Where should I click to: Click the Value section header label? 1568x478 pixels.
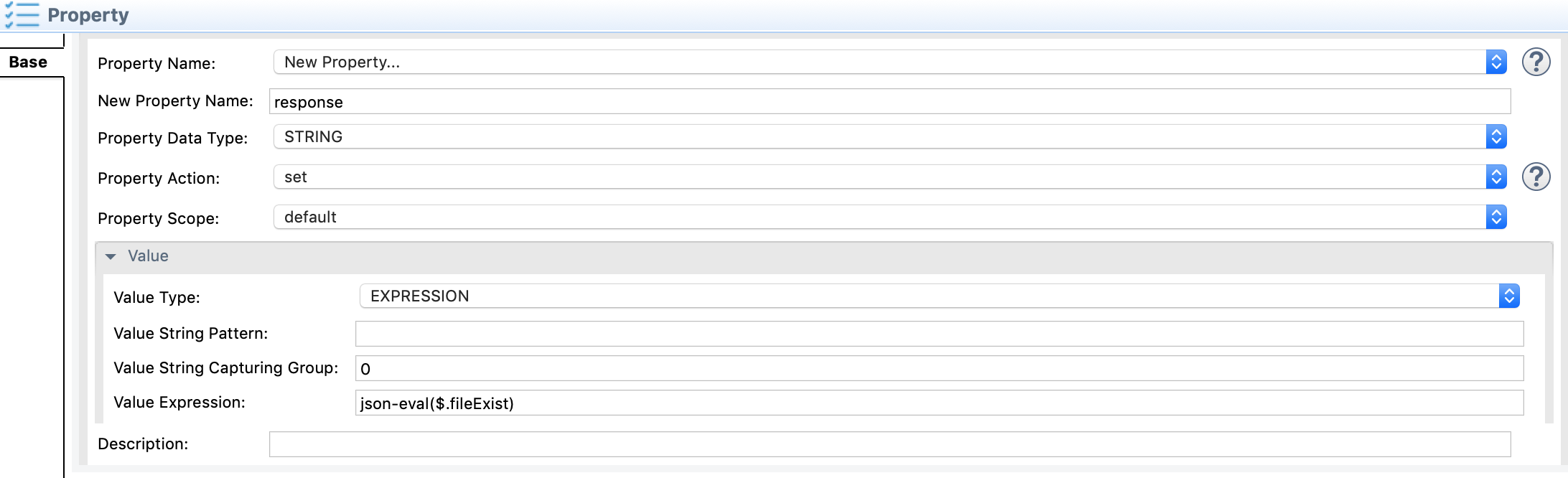pos(148,256)
